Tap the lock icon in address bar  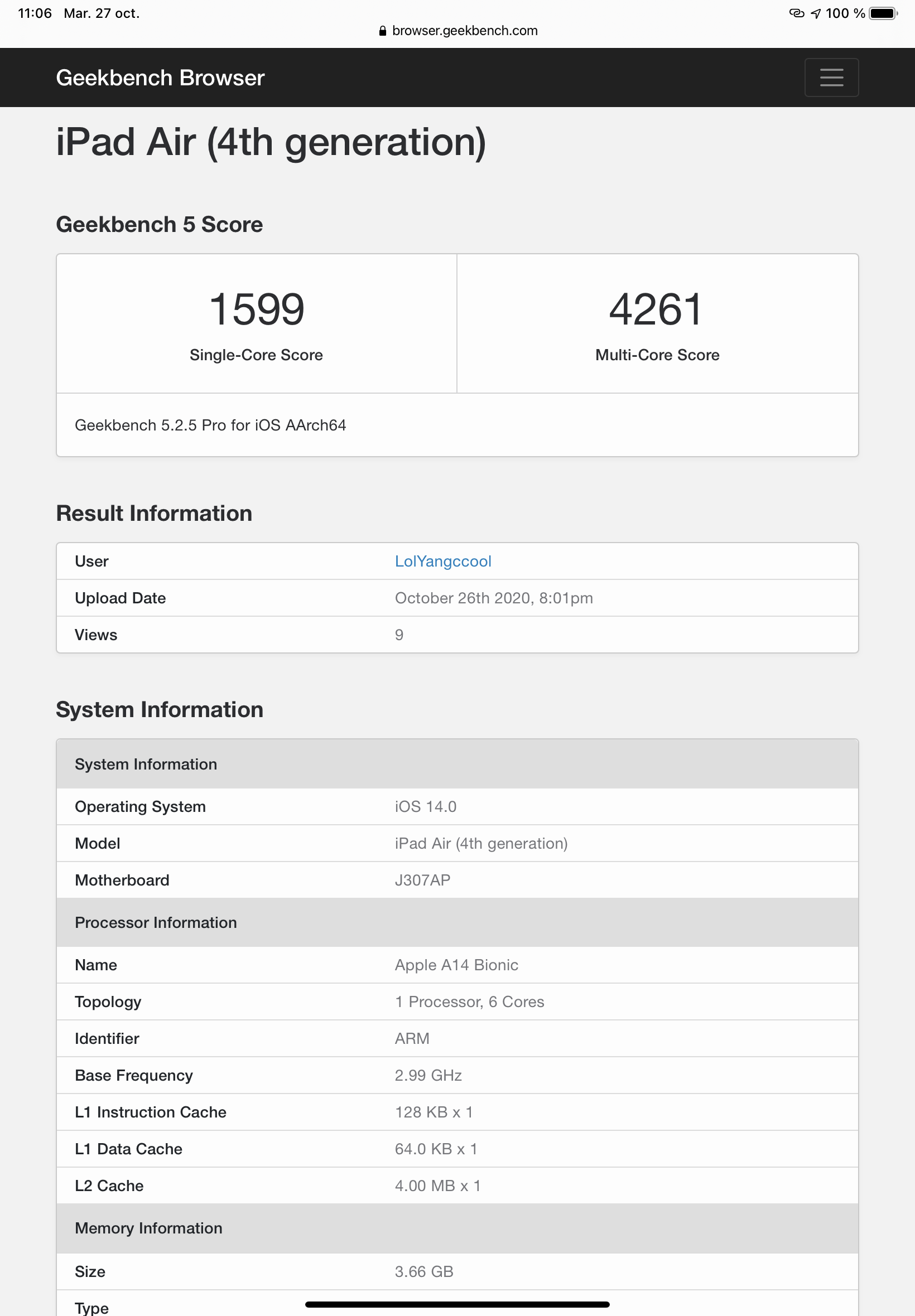coord(382,31)
